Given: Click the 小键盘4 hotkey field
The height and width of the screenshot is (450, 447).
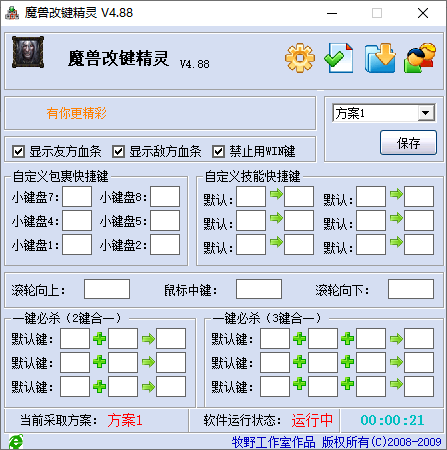Looking at the screenshot, I should click(x=77, y=220).
